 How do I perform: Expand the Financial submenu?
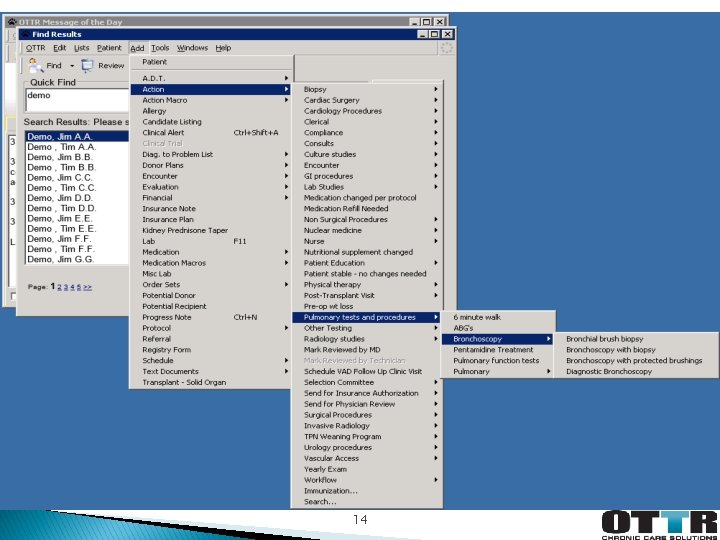click(211, 198)
